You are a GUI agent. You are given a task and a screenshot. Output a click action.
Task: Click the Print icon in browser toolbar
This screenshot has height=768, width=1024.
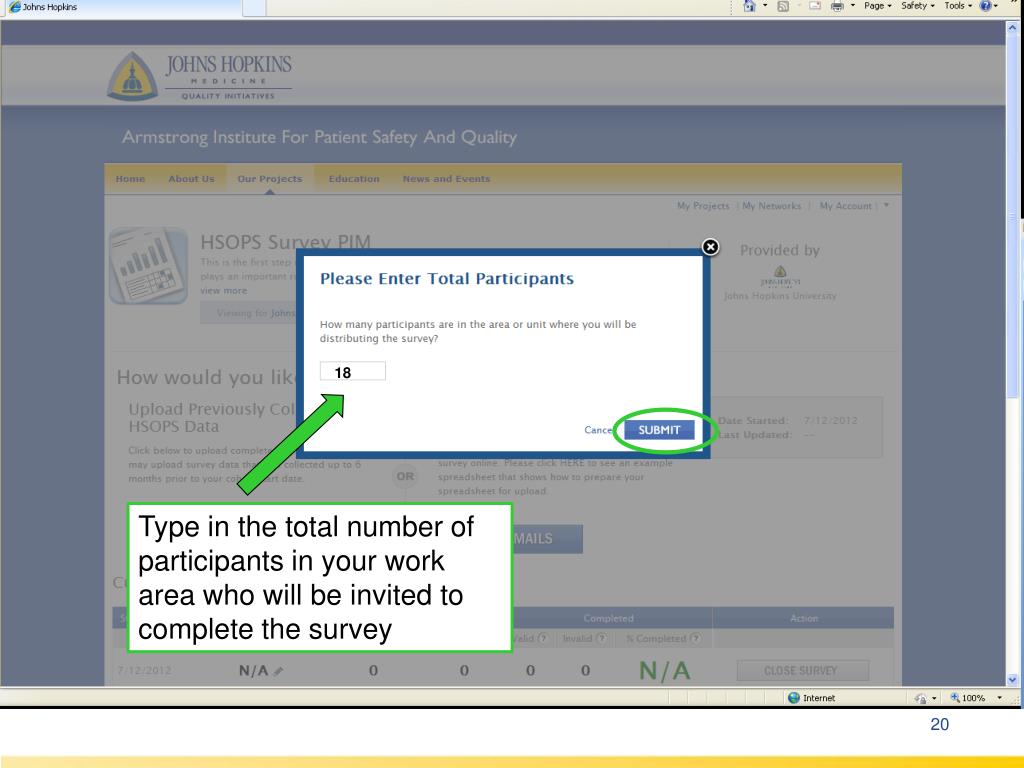[837, 6]
